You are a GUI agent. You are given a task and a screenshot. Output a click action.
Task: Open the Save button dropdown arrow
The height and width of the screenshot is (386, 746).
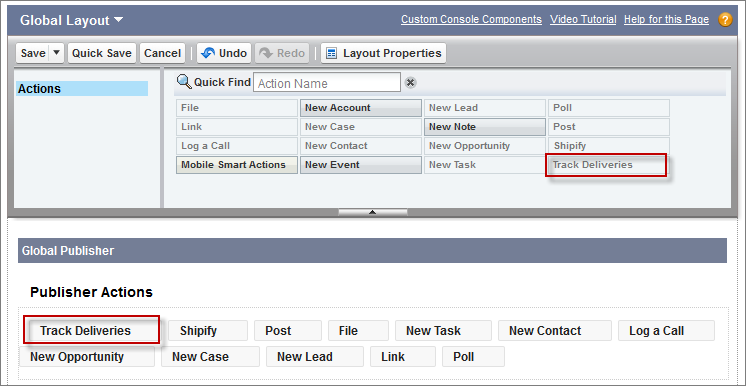56,53
